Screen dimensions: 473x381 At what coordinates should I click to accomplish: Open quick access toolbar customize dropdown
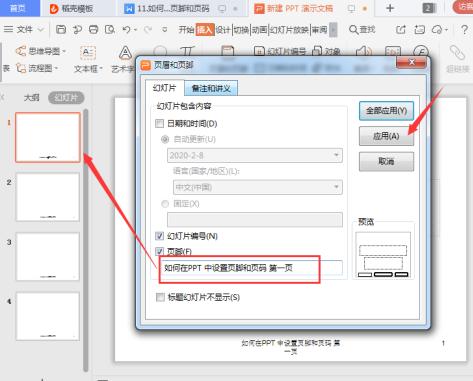[164, 30]
